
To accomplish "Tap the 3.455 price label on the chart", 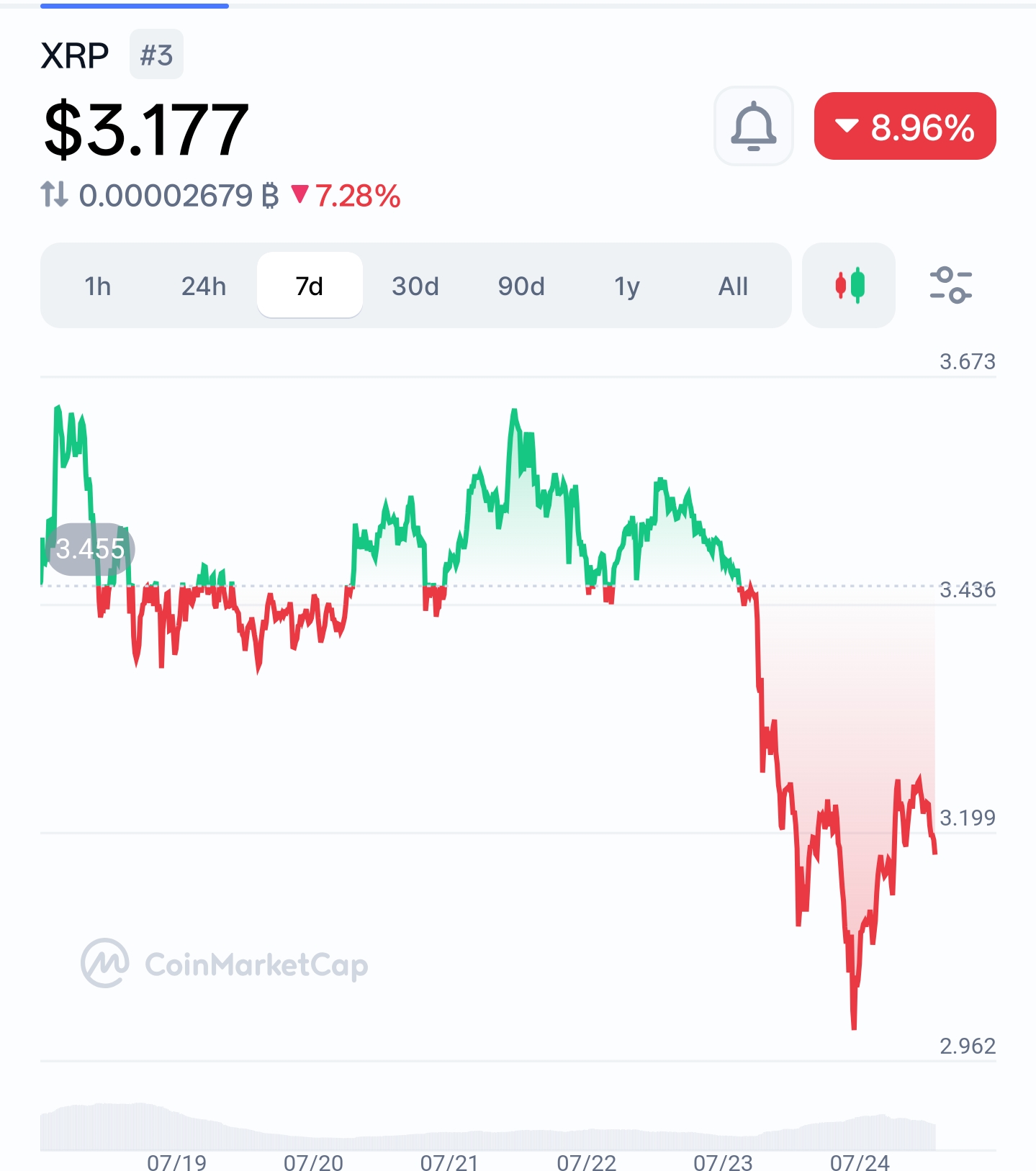I will point(90,549).
